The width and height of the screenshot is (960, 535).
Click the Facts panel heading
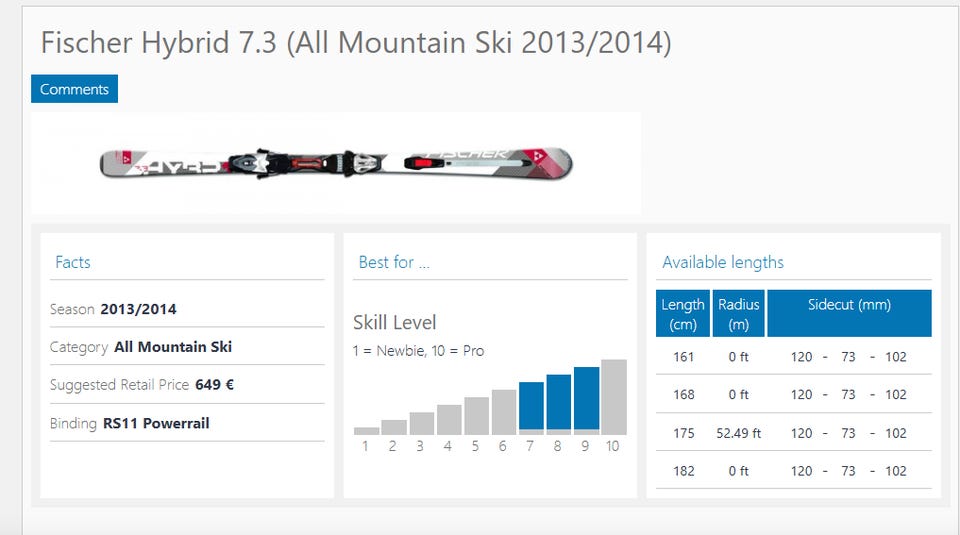[x=73, y=262]
